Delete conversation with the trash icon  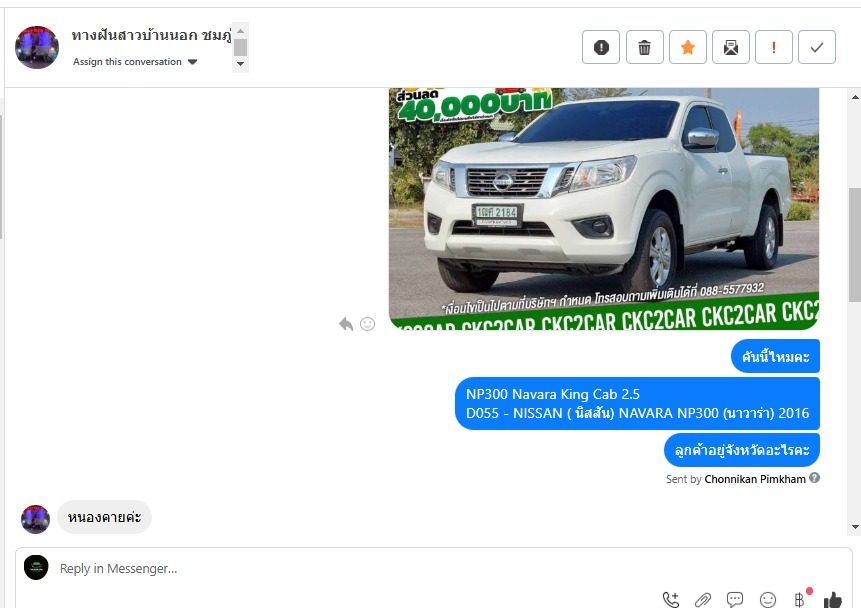click(x=645, y=47)
